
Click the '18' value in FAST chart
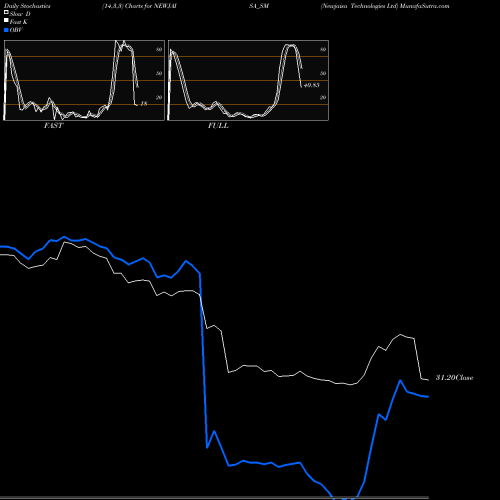144,104
